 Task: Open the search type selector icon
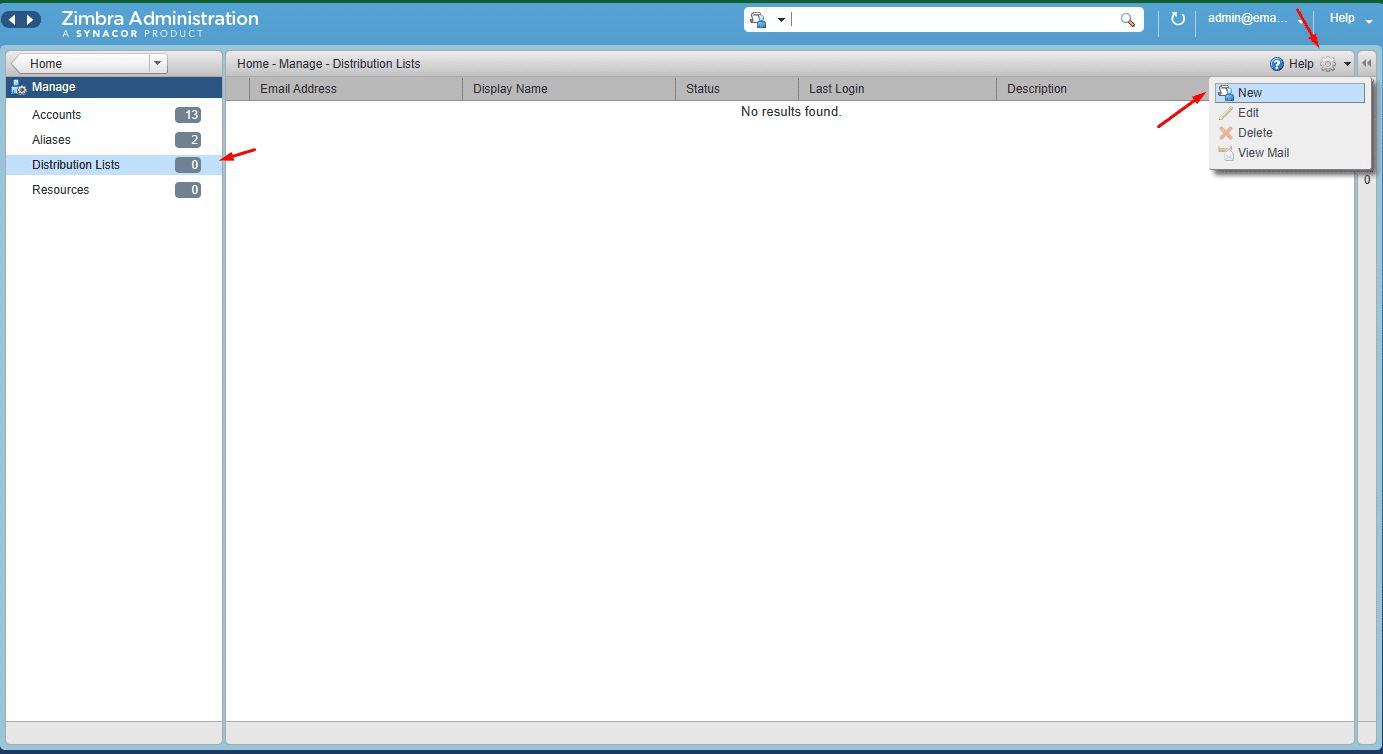click(758, 20)
